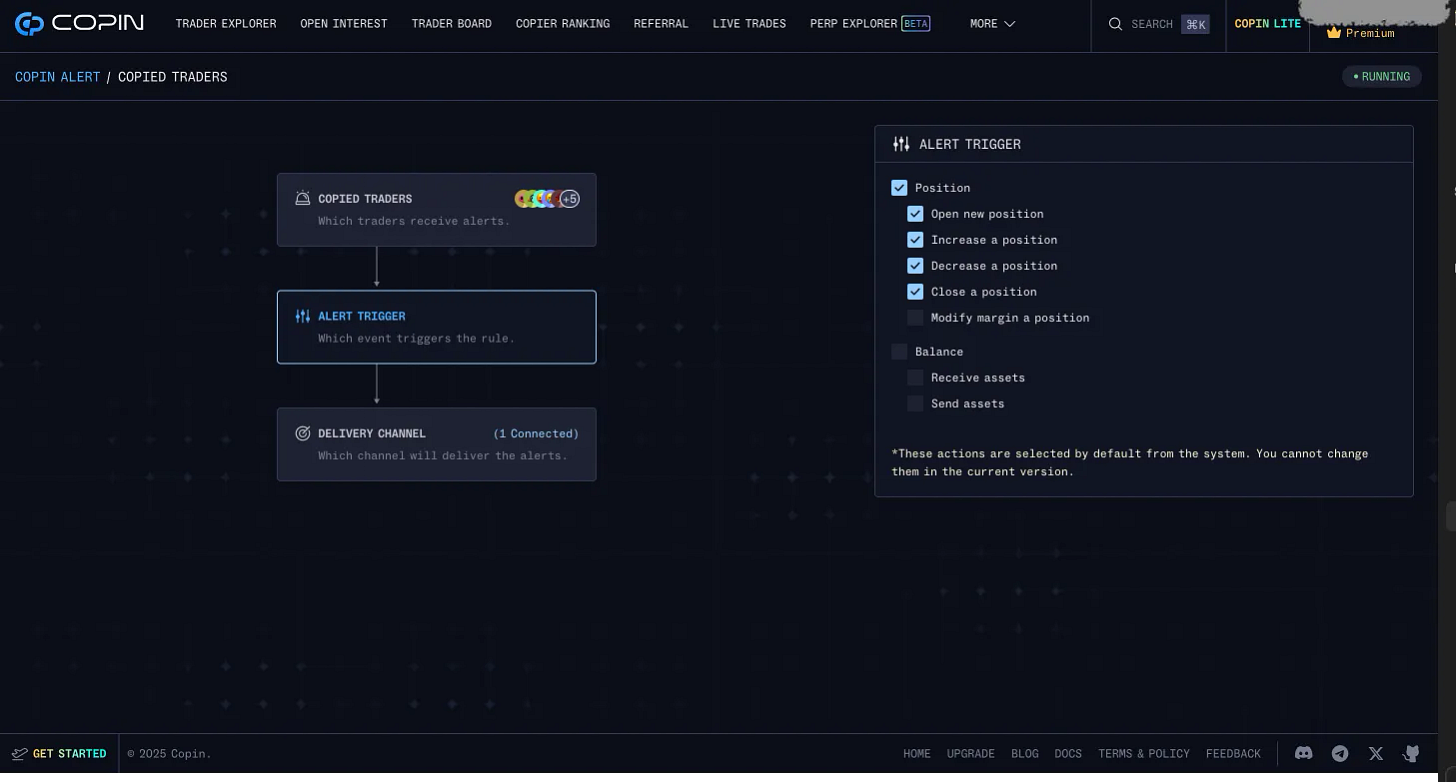Click the Premium crown icon

[1333, 33]
